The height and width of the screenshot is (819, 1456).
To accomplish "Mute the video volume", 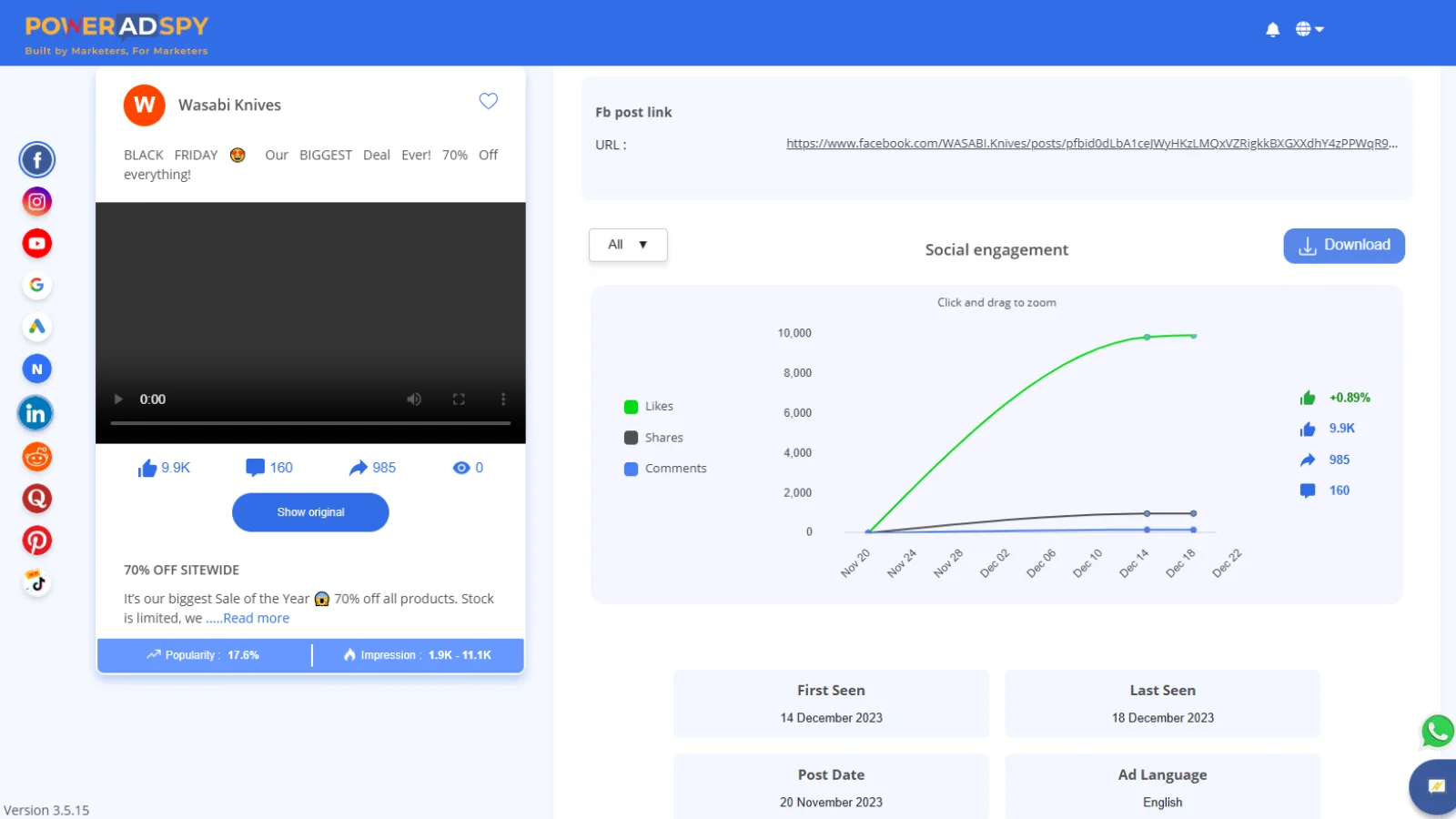I will click(x=414, y=399).
